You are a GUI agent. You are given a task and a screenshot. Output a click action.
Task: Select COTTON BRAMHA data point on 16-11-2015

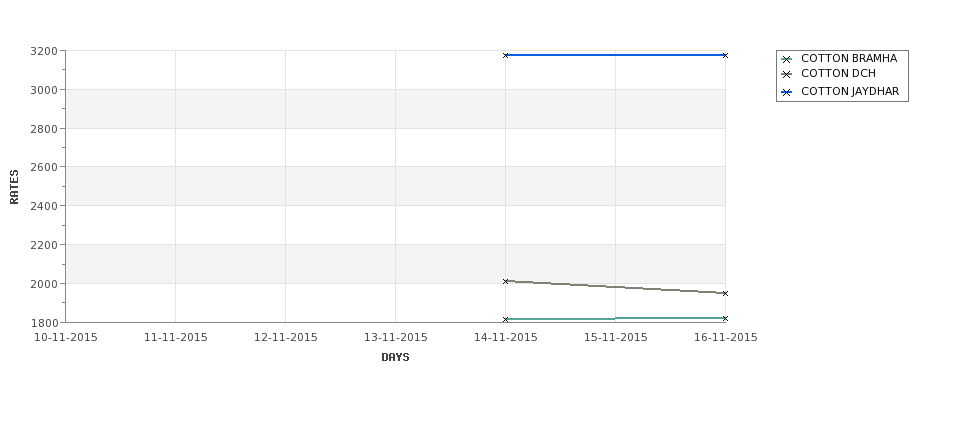click(725, 318)
